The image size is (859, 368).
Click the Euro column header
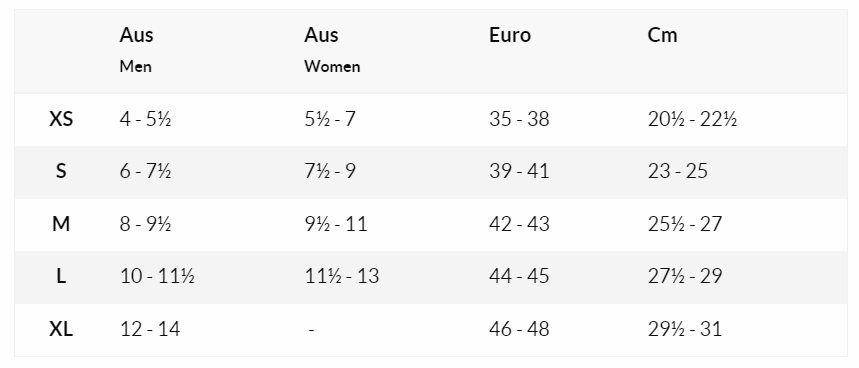[x=509, y=36]
